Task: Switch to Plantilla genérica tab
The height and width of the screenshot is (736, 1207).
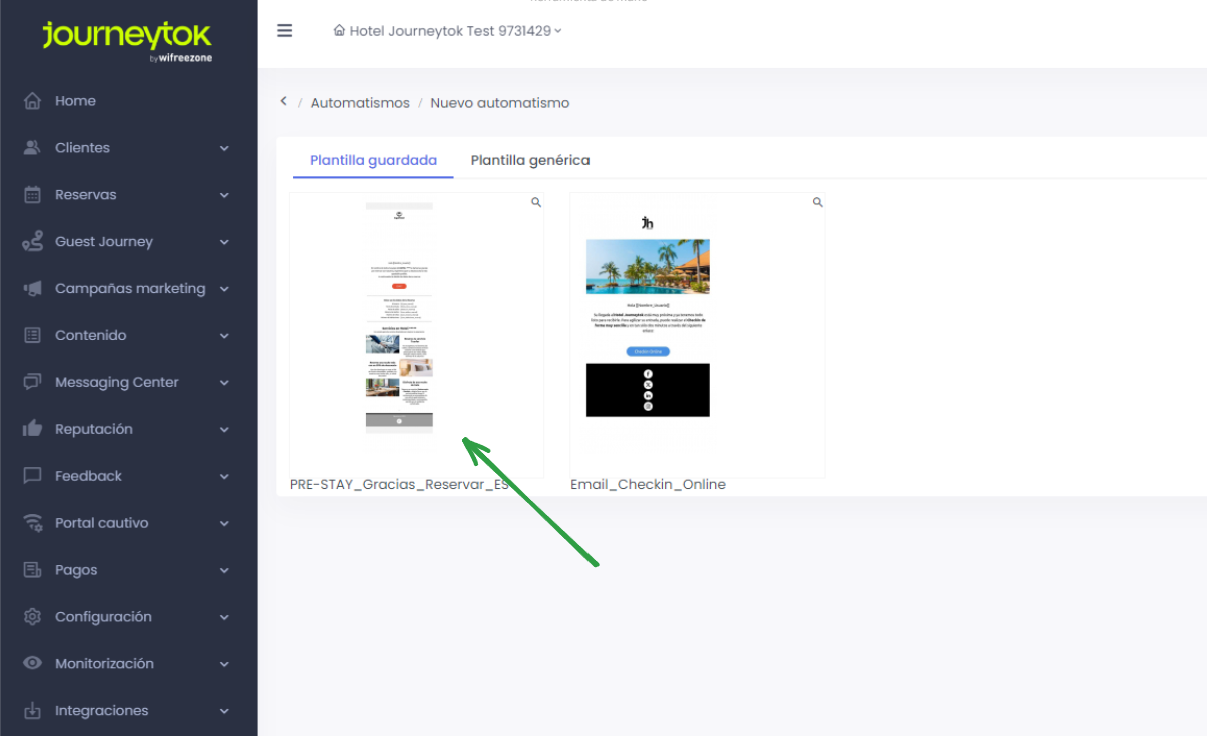Action: click(530, 160)
